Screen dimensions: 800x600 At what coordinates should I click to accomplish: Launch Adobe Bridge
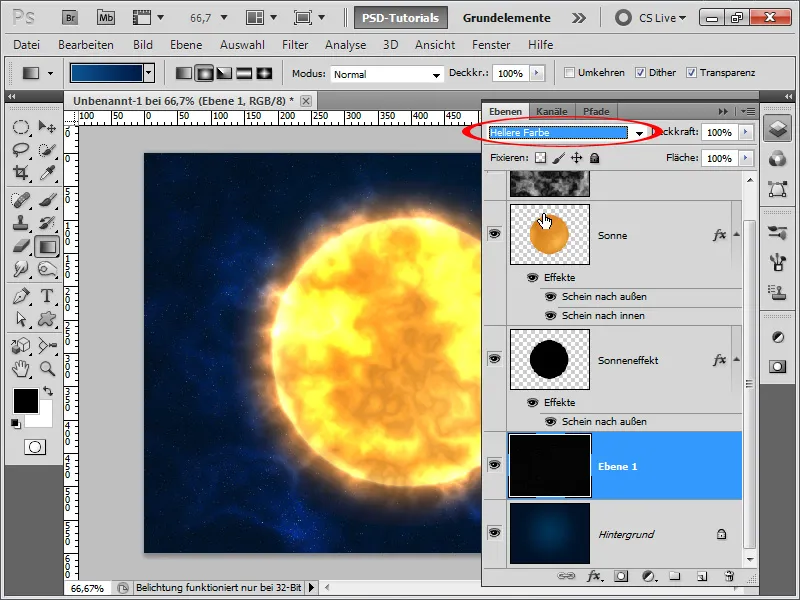coord(70,18)
